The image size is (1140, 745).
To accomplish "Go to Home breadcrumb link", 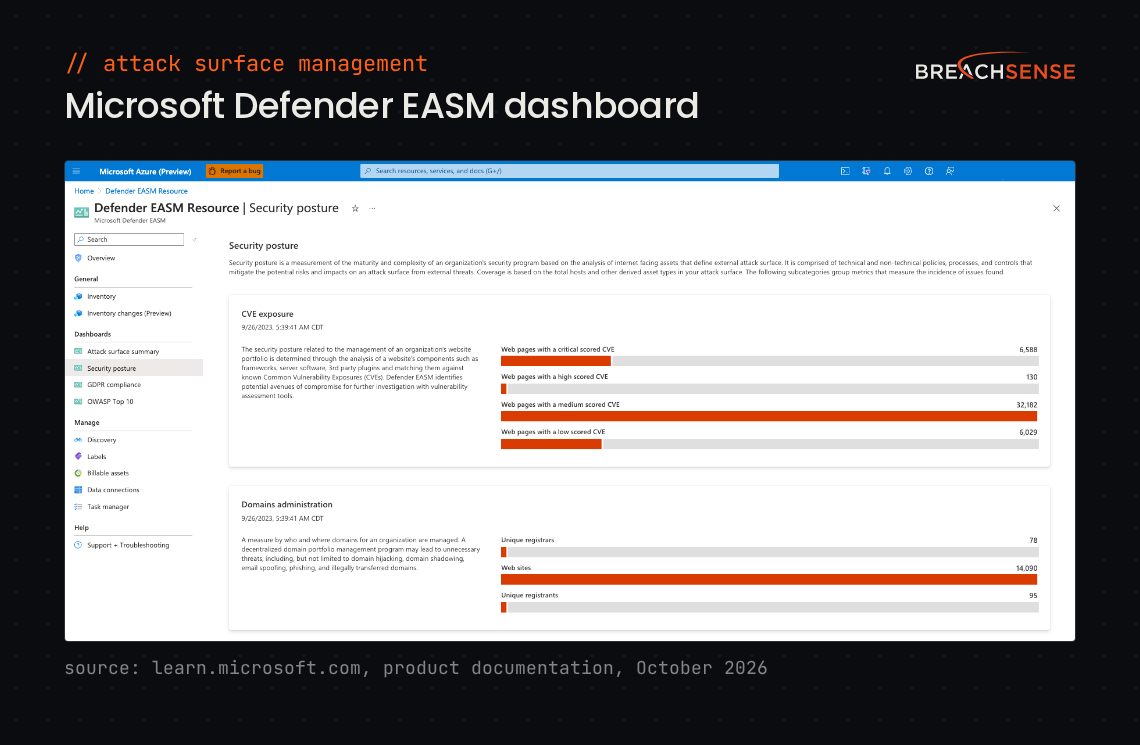I will pyautogui.click(x=84, y=191).
